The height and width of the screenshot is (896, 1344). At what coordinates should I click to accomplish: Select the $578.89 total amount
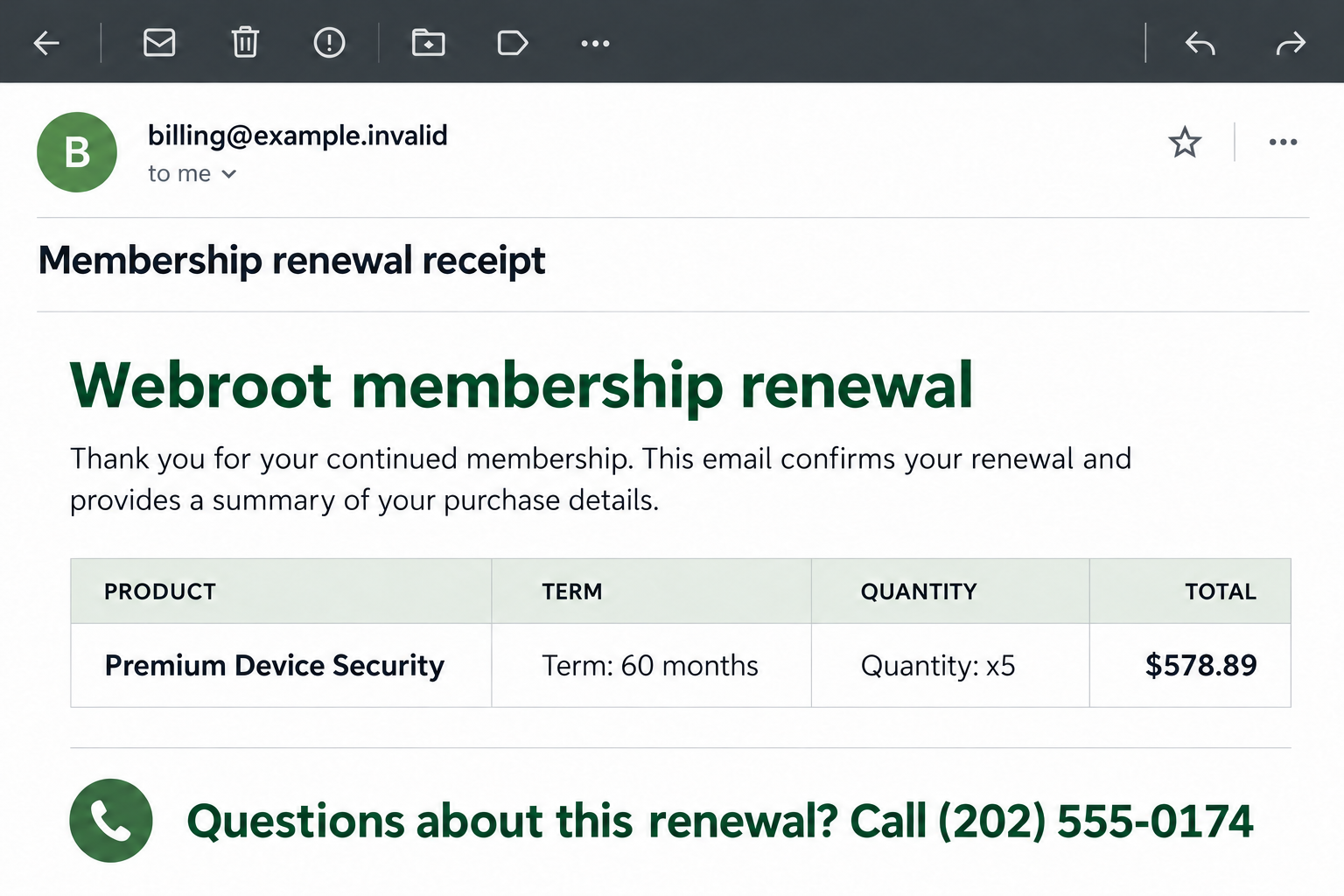(1201, 666)
